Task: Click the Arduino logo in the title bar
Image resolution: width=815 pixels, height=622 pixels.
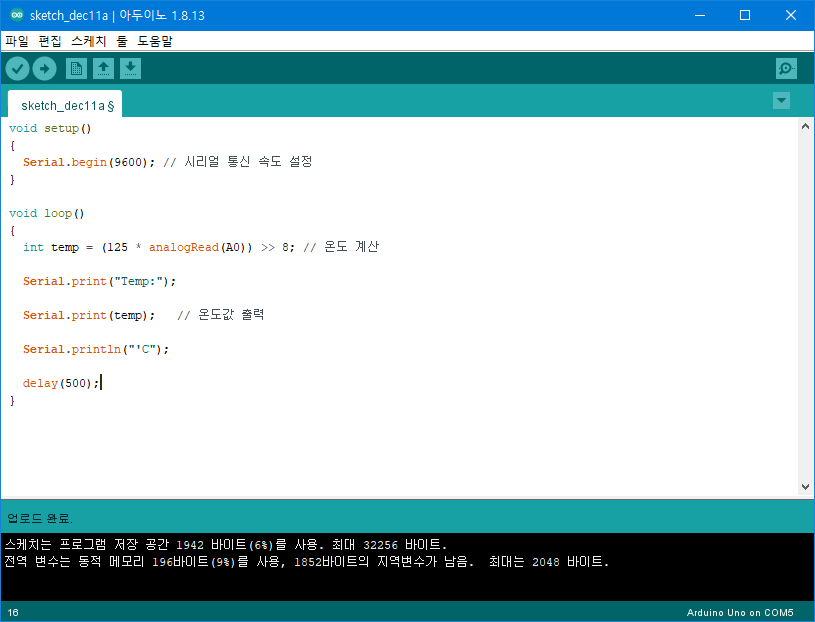Action: [x=17, y=15]
